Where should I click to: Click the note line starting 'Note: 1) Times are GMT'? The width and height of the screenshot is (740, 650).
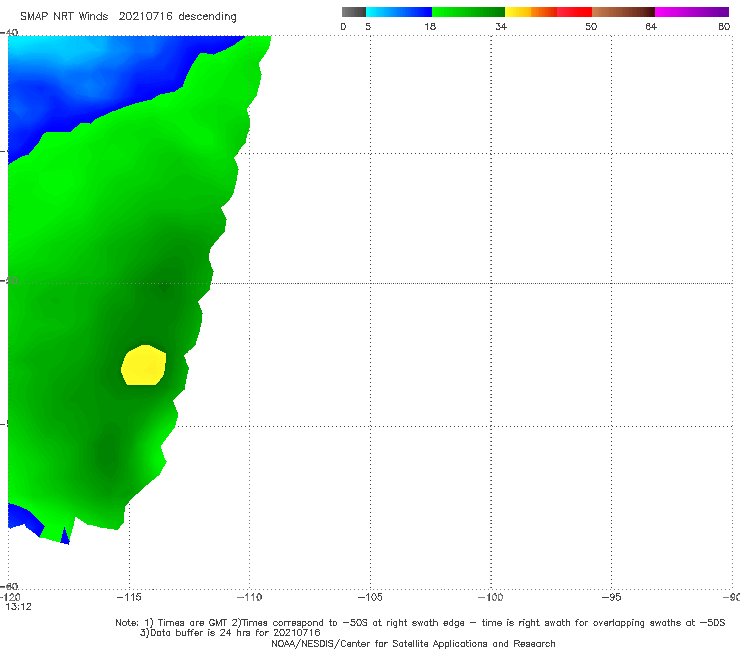[420, 623]
